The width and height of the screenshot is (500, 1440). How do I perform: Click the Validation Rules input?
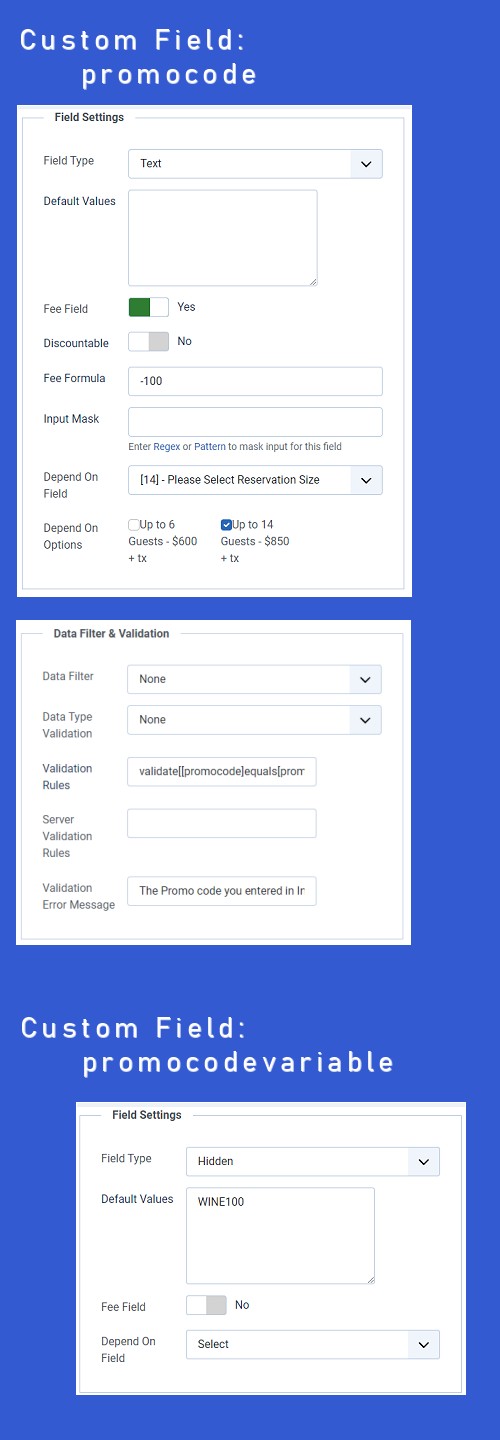[222, 773]
